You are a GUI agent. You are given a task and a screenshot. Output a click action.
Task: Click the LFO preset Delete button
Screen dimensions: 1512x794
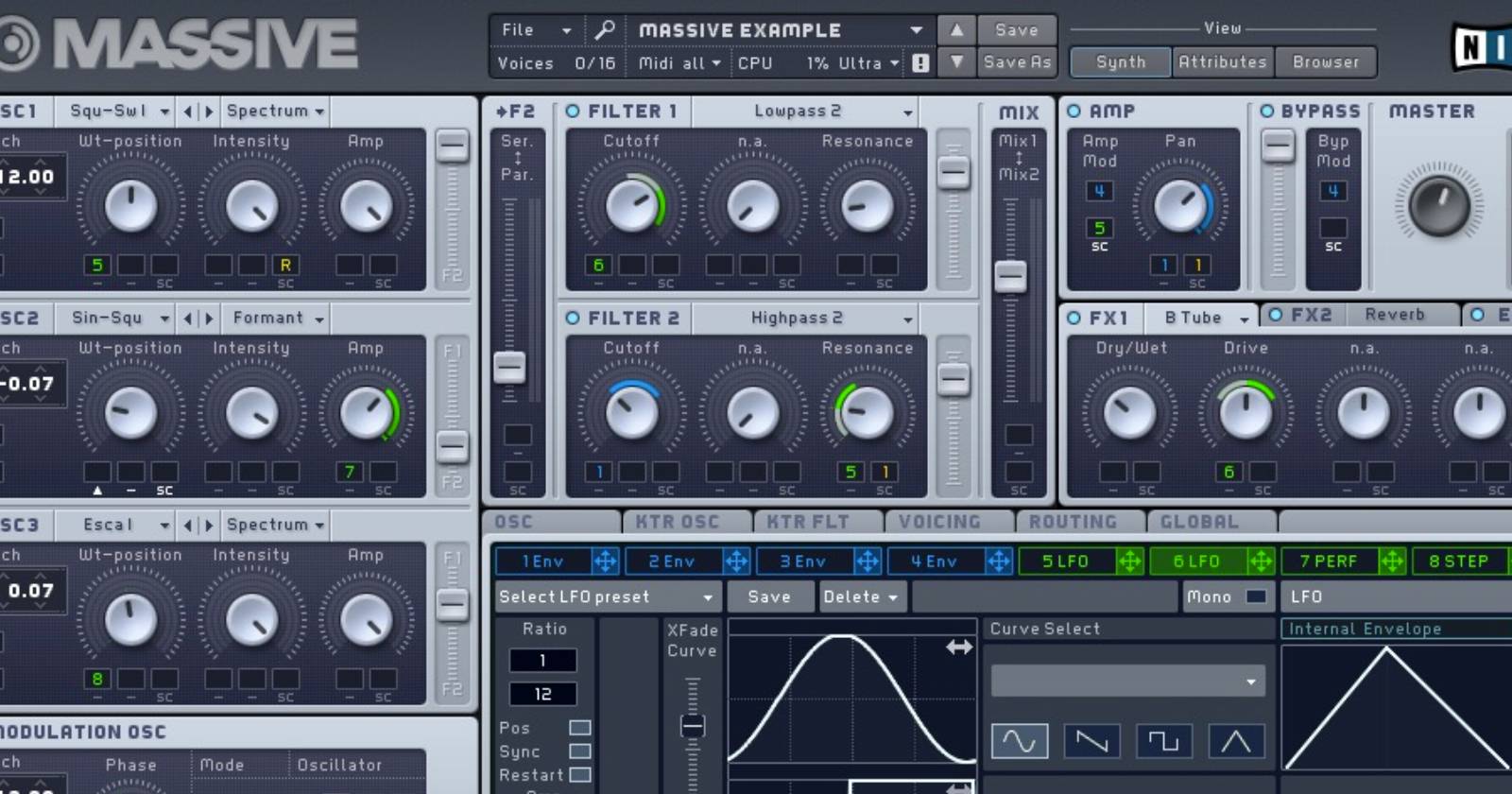[x=861, y=596]
